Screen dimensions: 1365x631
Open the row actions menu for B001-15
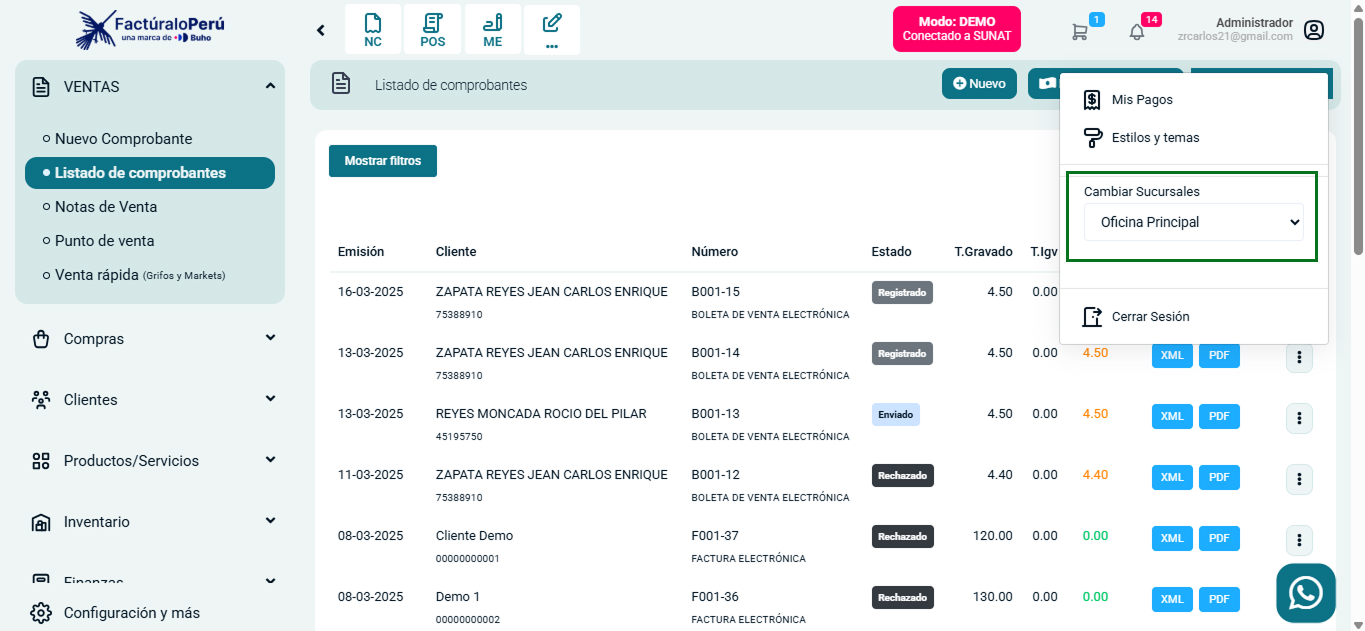point(1299,294)
